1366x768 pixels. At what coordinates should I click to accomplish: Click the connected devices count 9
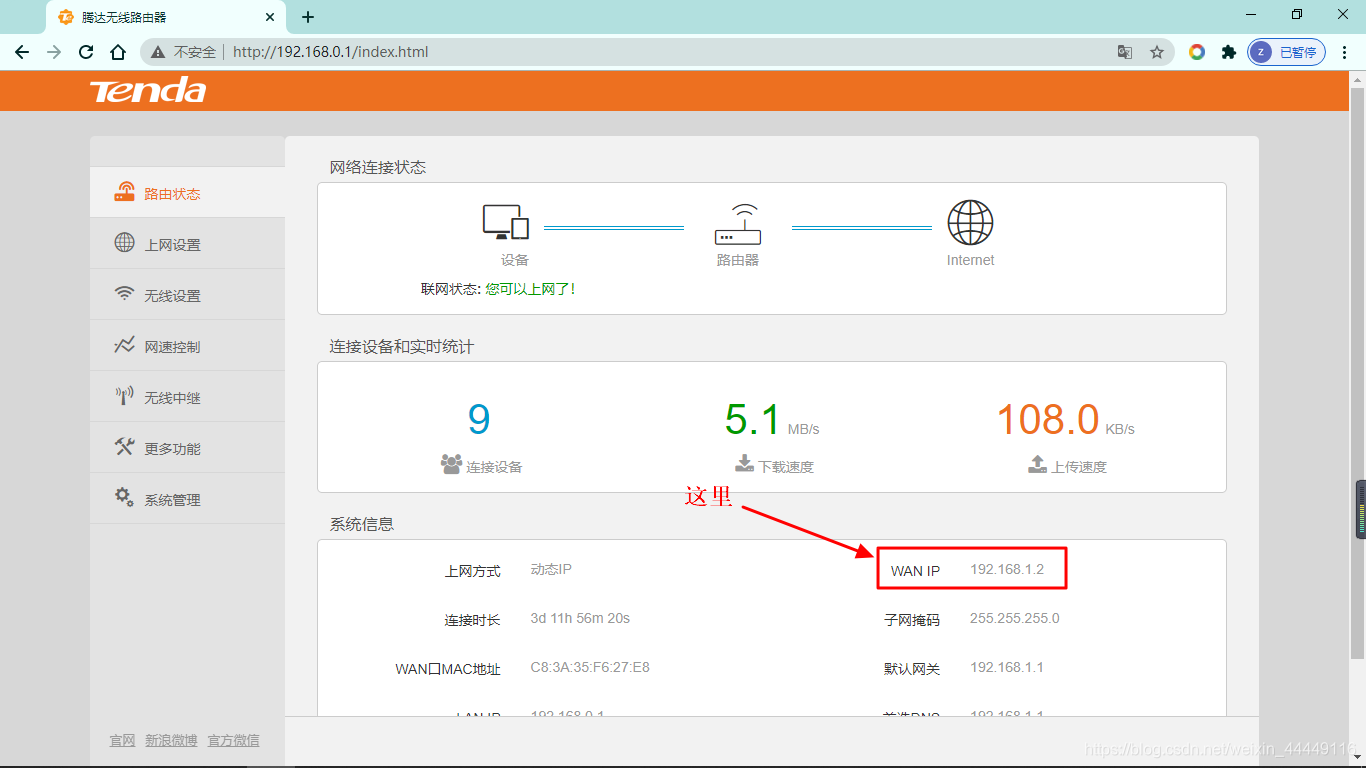click(x=479, y=420)
